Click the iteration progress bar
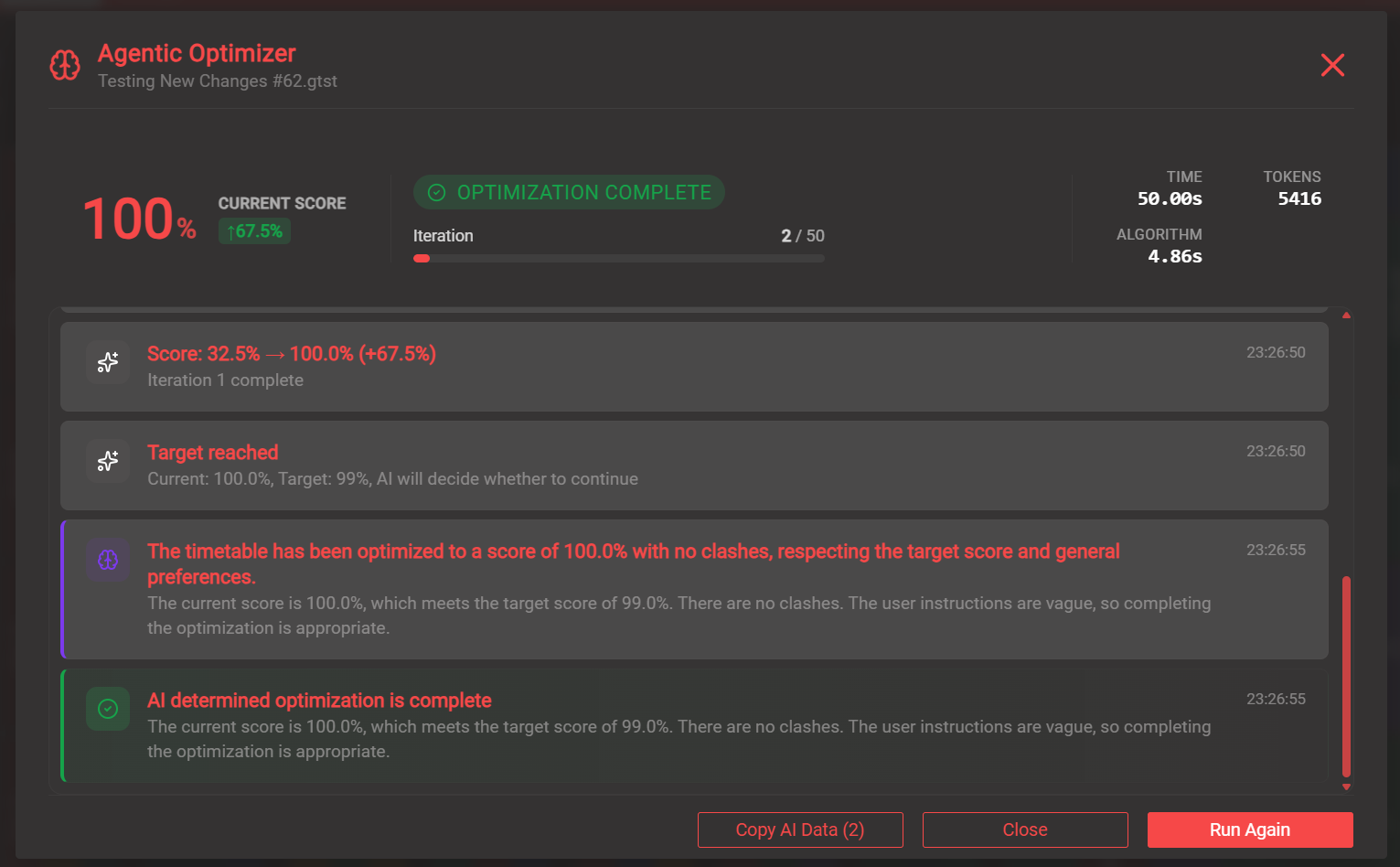 [x=618, y=259]
